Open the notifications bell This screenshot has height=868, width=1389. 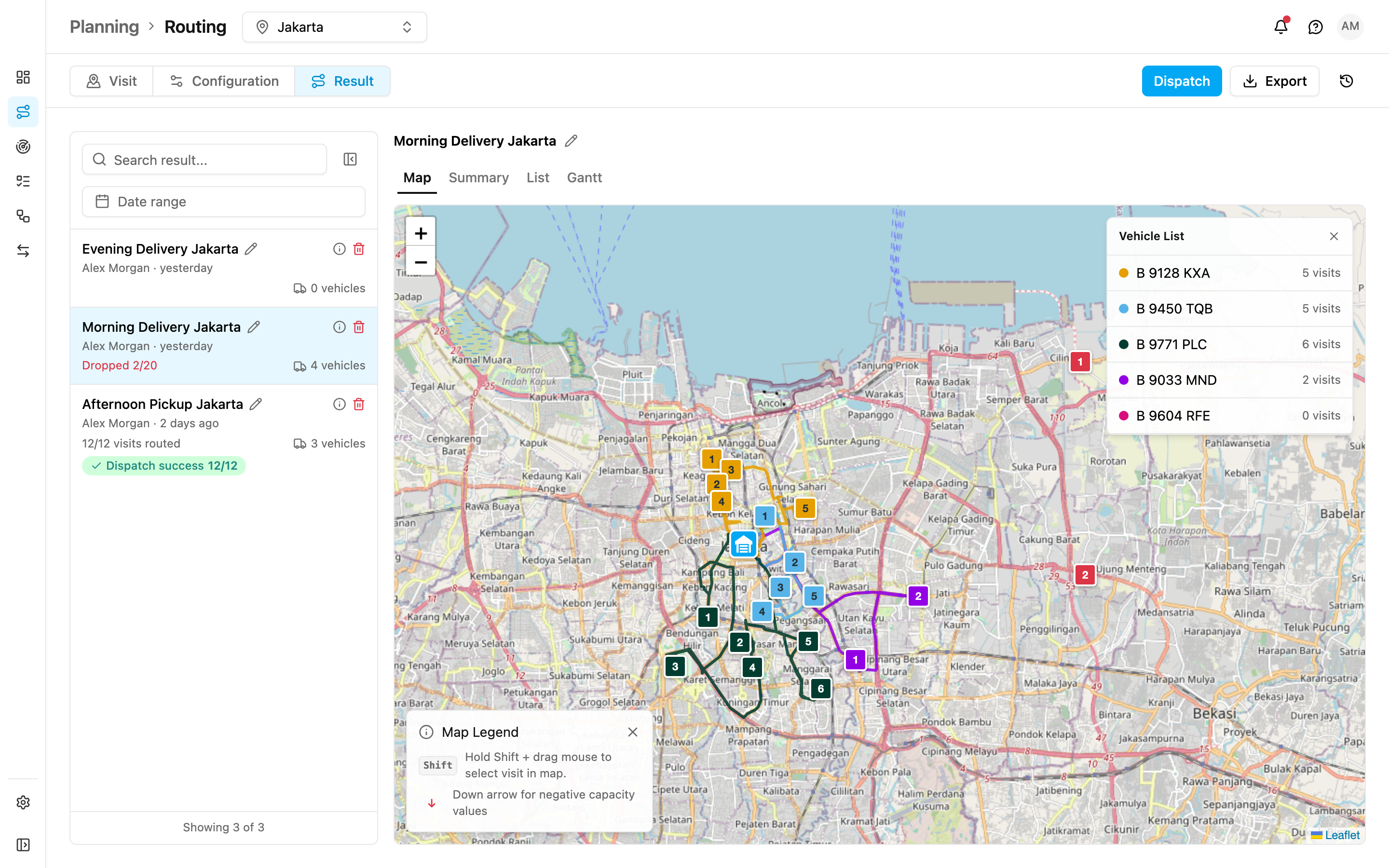coord(1280,27)
